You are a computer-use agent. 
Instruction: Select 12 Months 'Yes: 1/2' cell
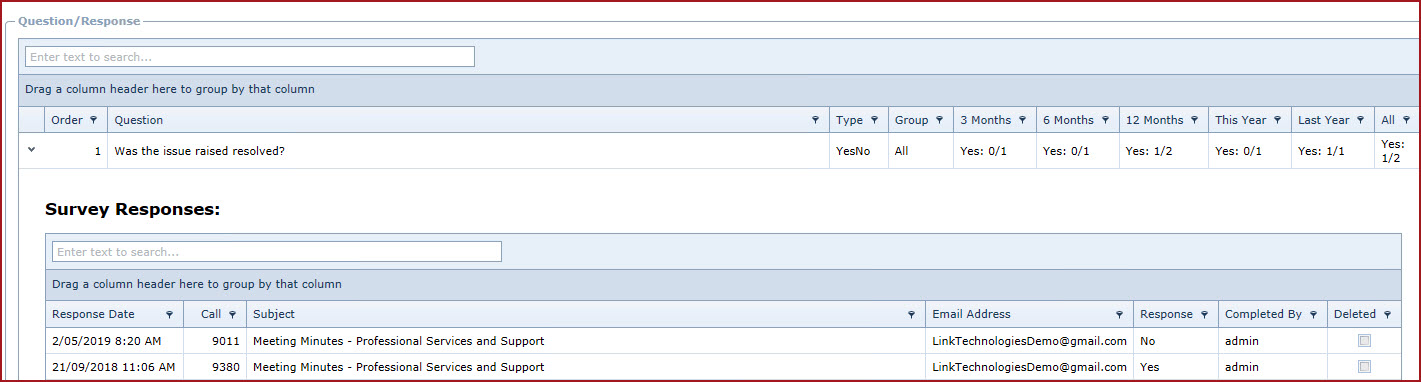click(1164, 151)
